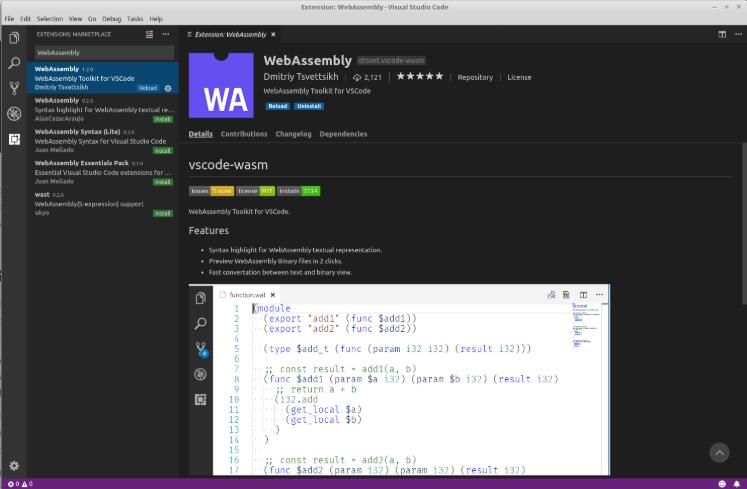Click the five-star rating
The image size is (747, 489).
[x=420, y=76]
